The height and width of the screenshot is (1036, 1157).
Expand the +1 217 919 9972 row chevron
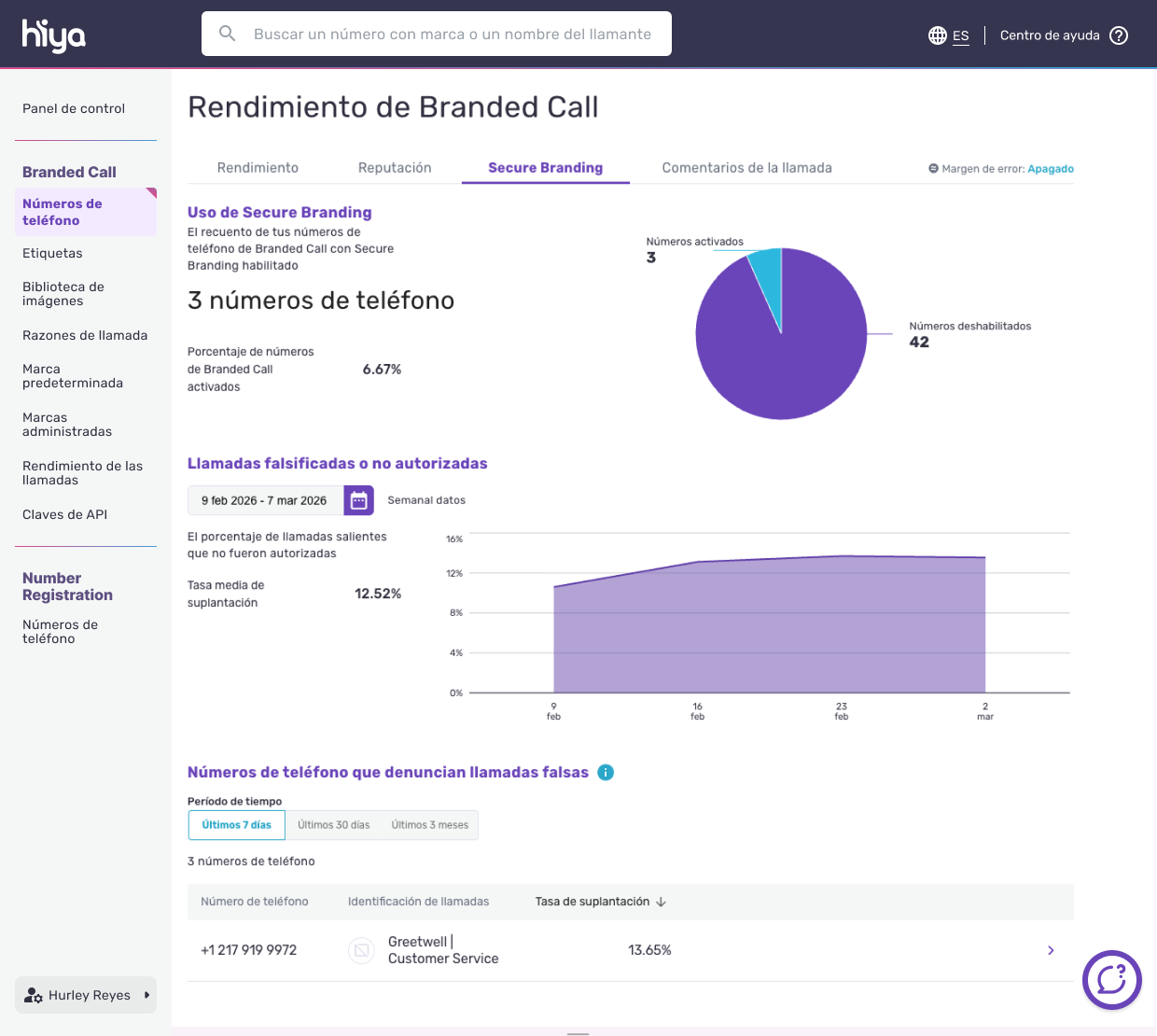(1051, 950)
